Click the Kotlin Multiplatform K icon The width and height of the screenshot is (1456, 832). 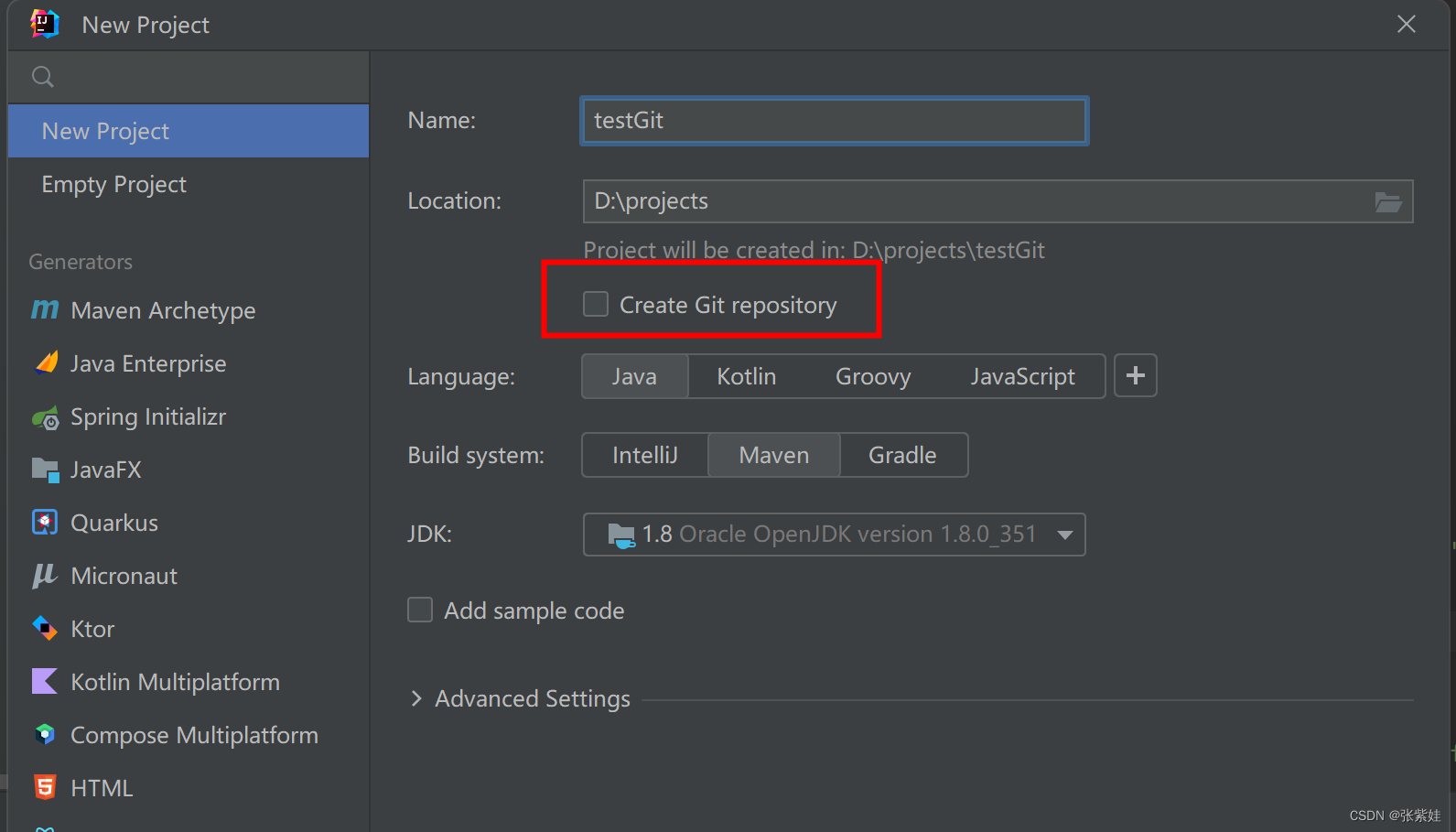point(45,681)
